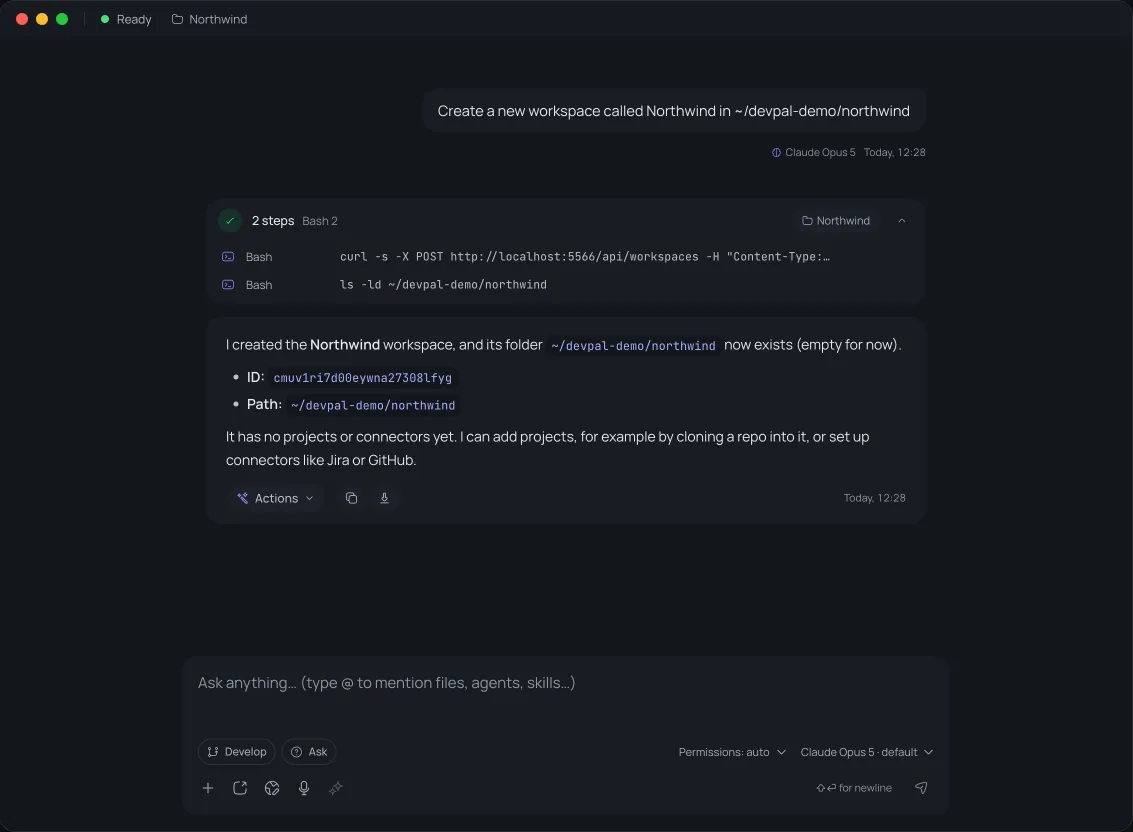Screen dimensions: 1133x832
Task: Select Ask mode
Action: (309, 752)
